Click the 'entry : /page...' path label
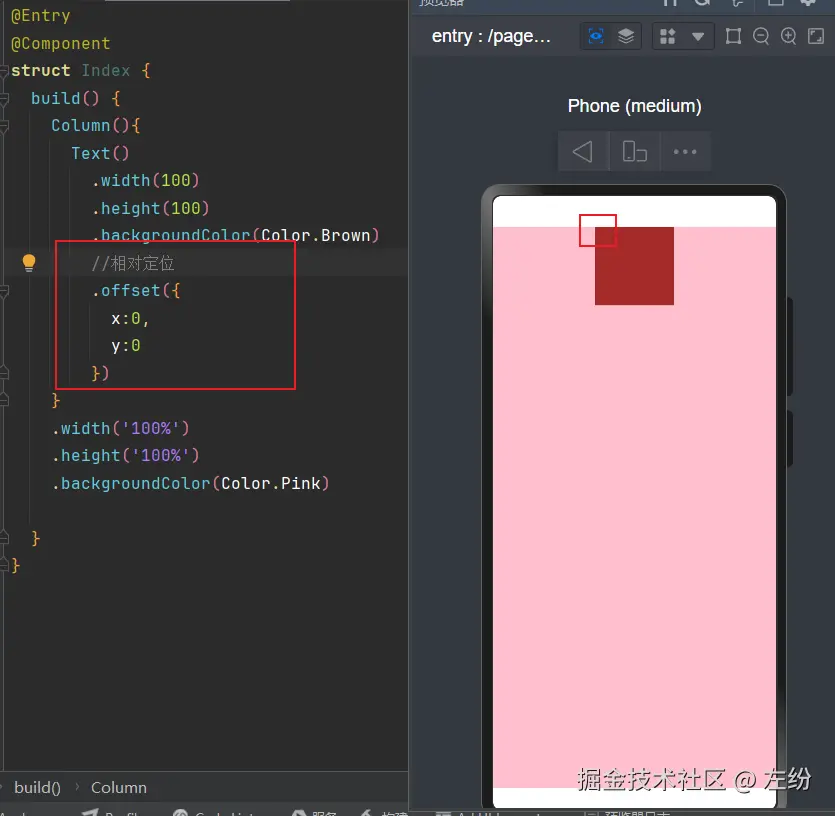Screen dimensions: 835x816 coord(491,36)
